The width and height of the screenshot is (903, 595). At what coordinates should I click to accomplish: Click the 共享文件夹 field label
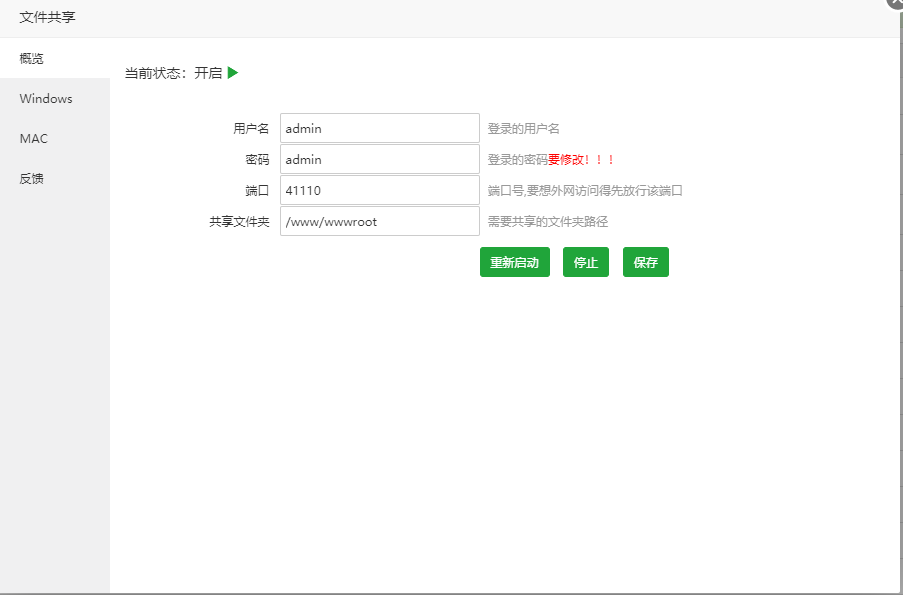click(x=239, y=222)
